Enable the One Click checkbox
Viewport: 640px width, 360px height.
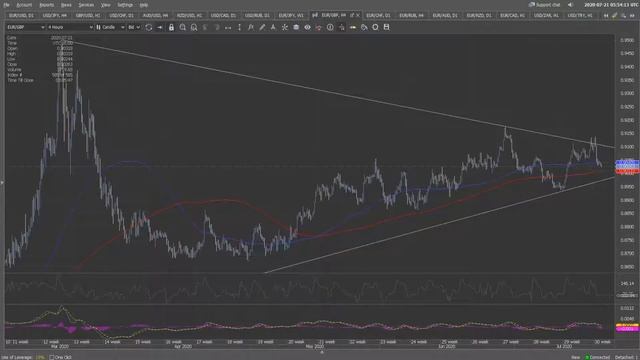(52, 357)
